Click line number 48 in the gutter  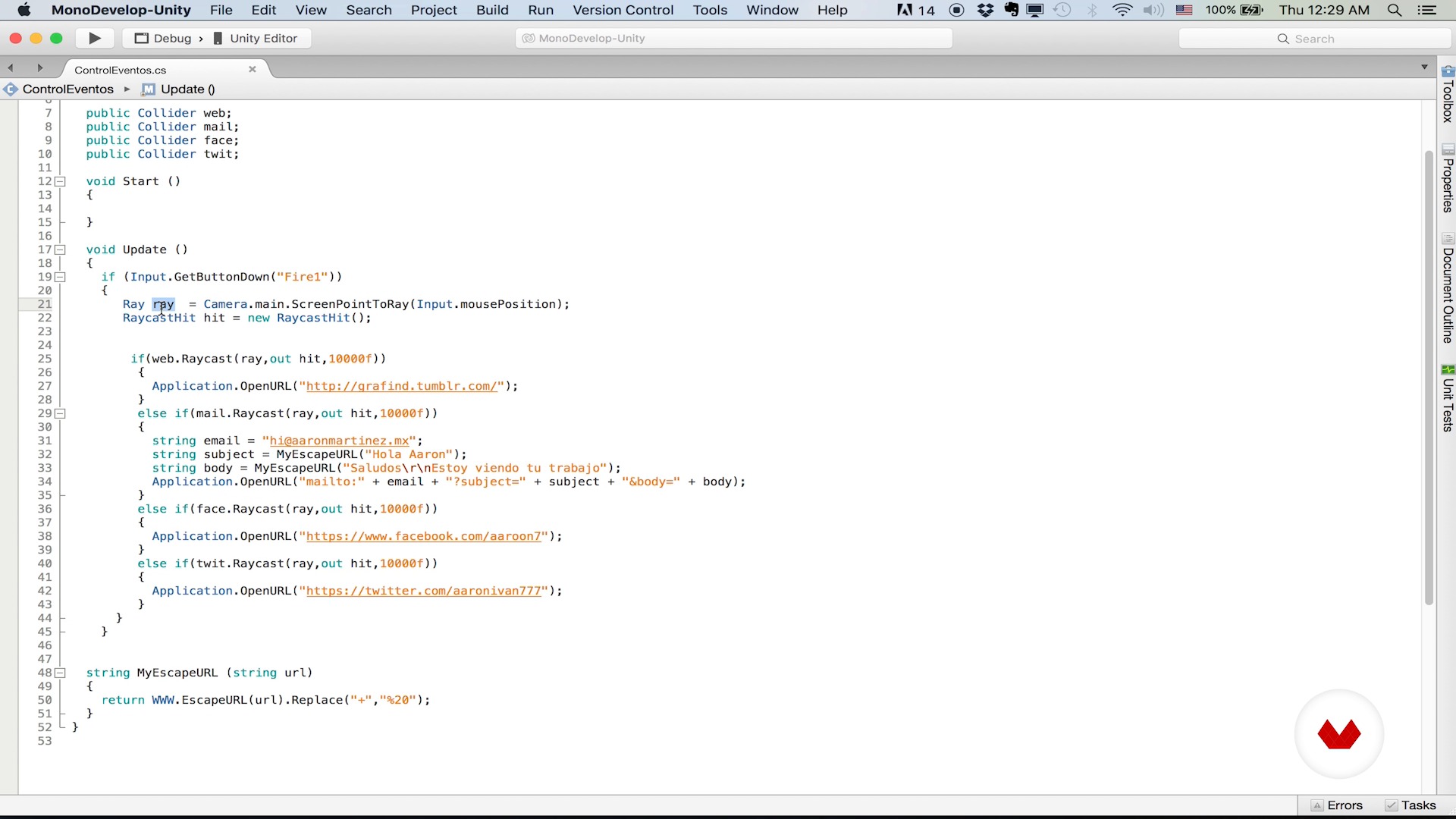point(45,673)
